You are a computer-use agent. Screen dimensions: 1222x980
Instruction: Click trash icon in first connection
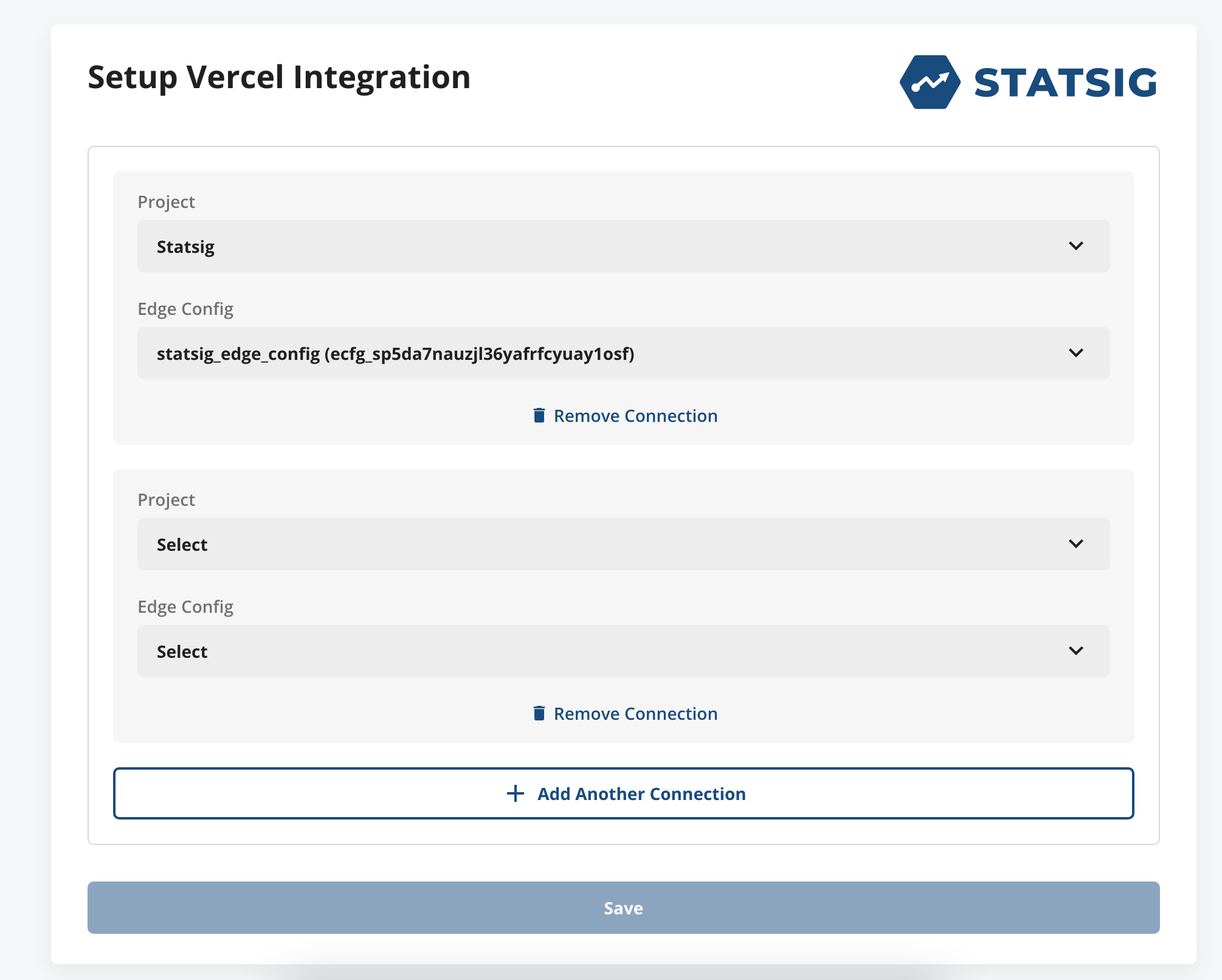point(539,415)
